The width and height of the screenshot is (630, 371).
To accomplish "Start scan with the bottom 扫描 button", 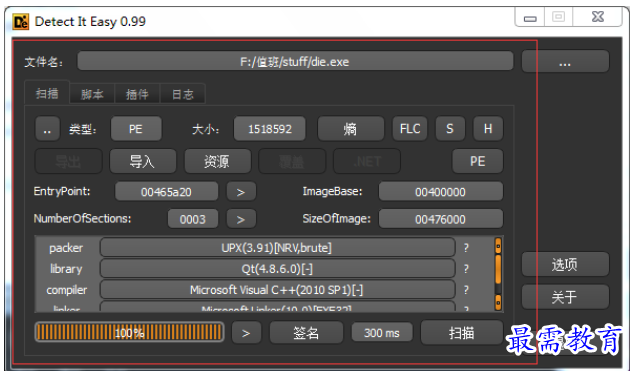I will 462,332.
